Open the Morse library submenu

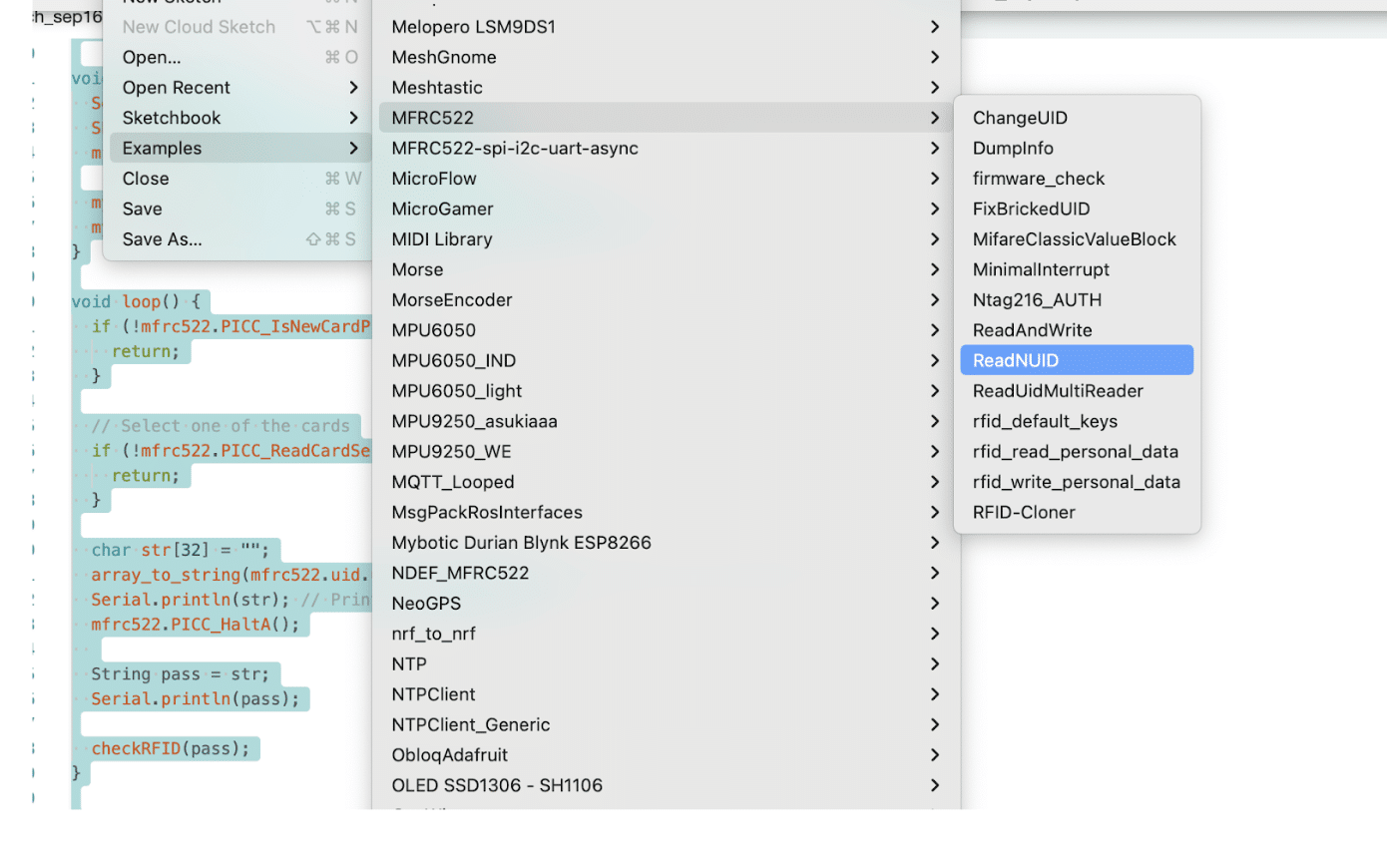[x=417, y=269]
